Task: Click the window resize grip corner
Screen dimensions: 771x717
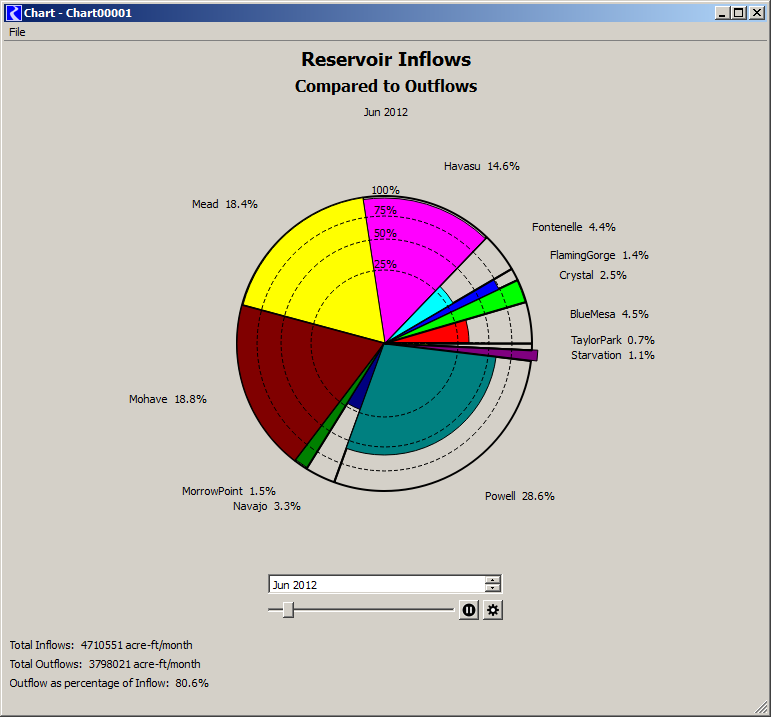Action: [761, 708]
